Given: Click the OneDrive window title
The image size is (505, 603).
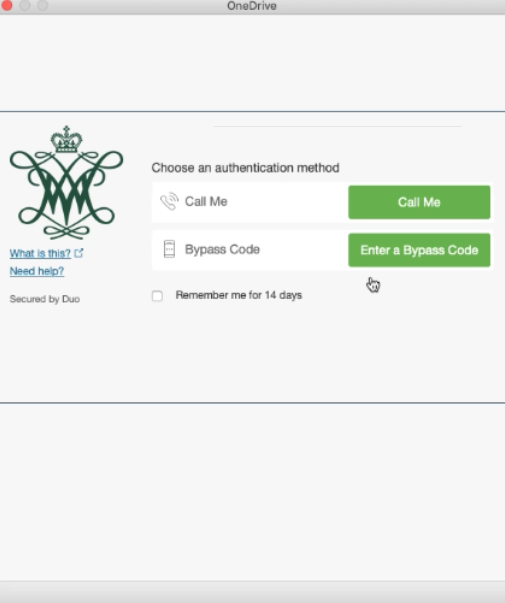Looking at the screenshot, I should point(252,6).
